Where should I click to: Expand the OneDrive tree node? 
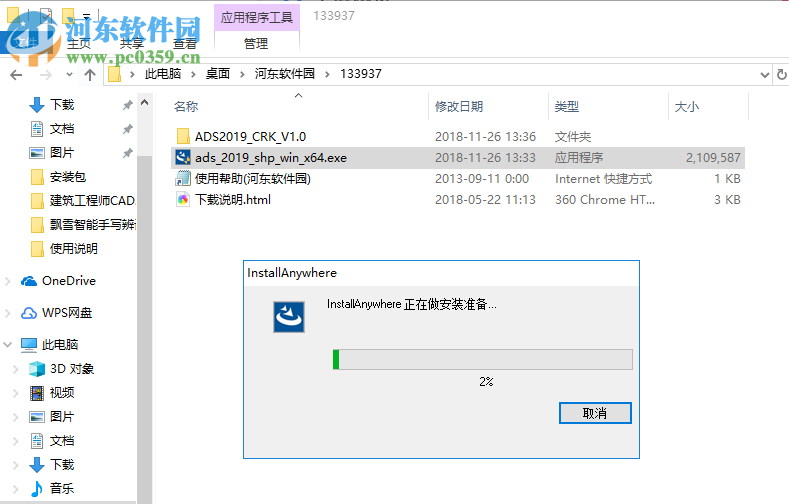click(x=8, y=281)
